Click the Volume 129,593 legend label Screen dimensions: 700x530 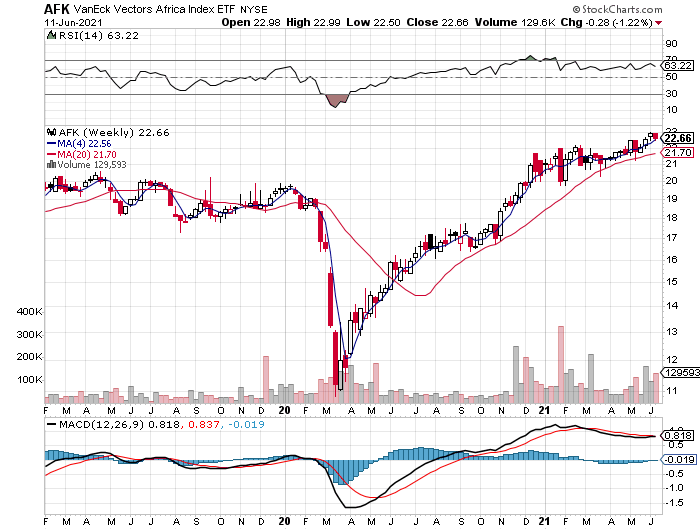[92, 164]
